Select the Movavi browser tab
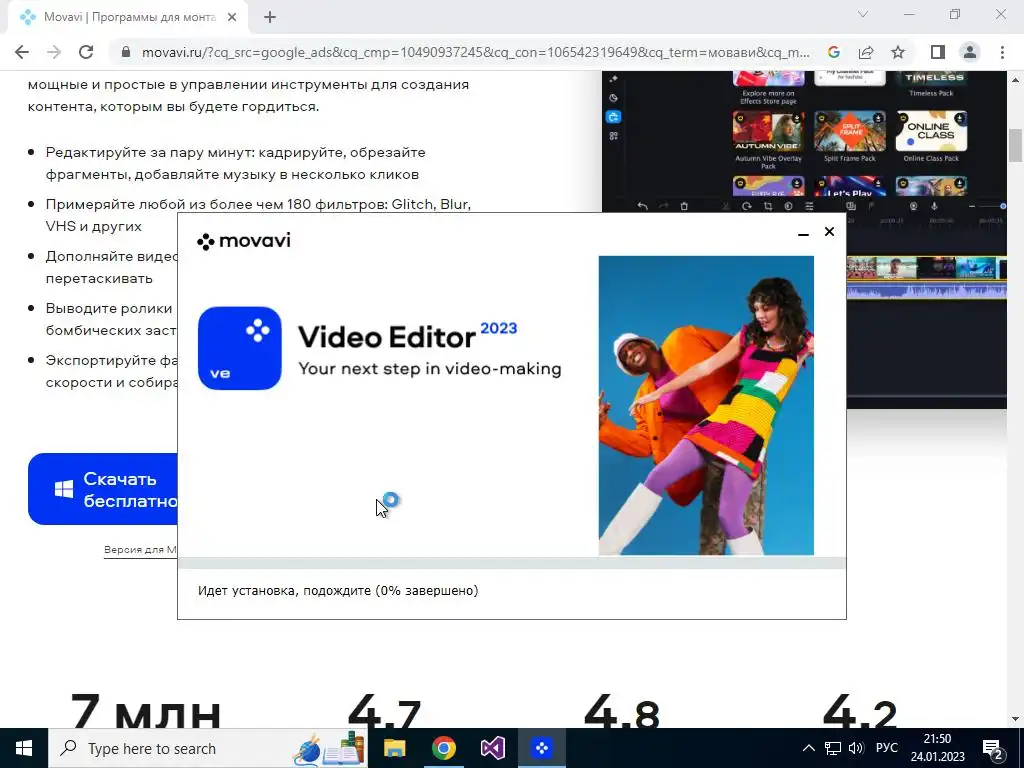The image size is (1024, 768). pyautogui.click(x=129, y=18)
